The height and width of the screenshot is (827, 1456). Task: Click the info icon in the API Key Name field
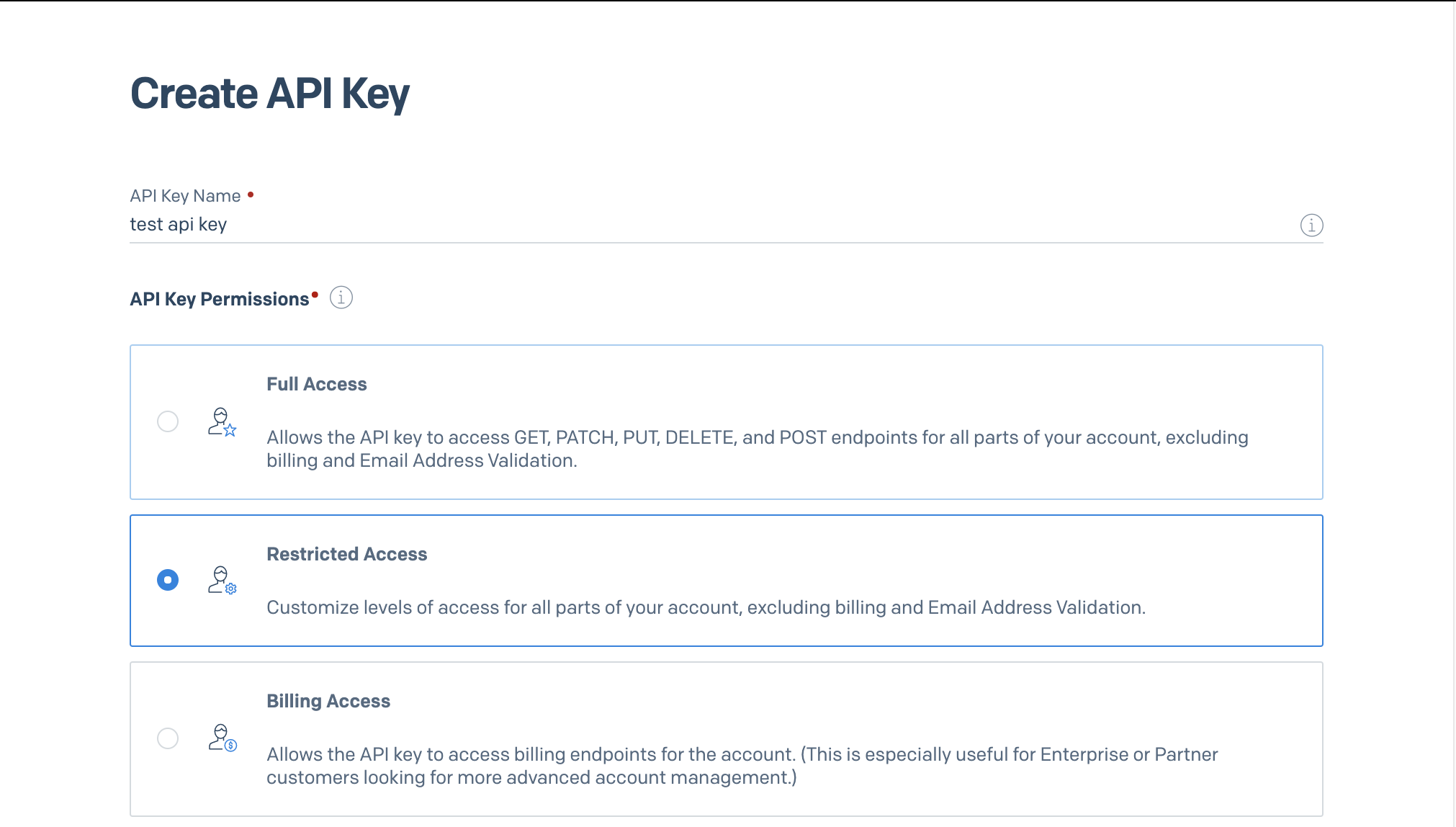[x=1311, y=225]
